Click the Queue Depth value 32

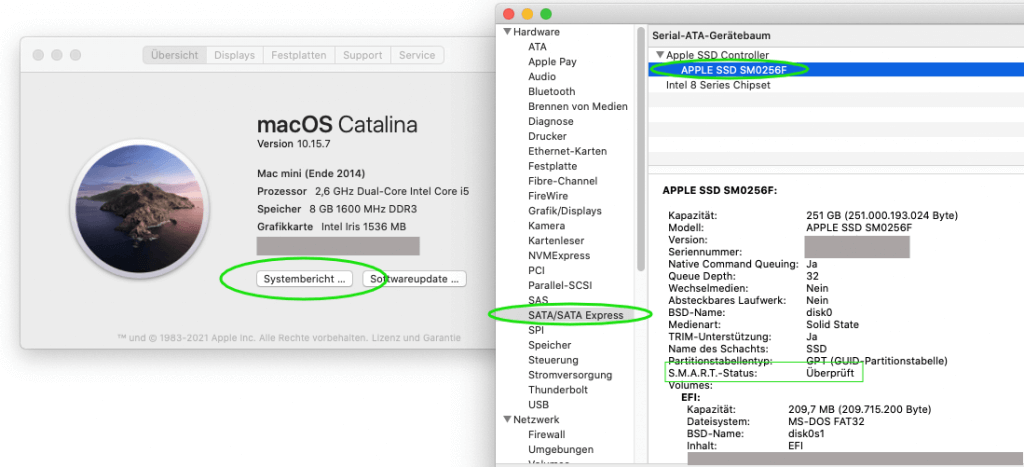(813, 276)
